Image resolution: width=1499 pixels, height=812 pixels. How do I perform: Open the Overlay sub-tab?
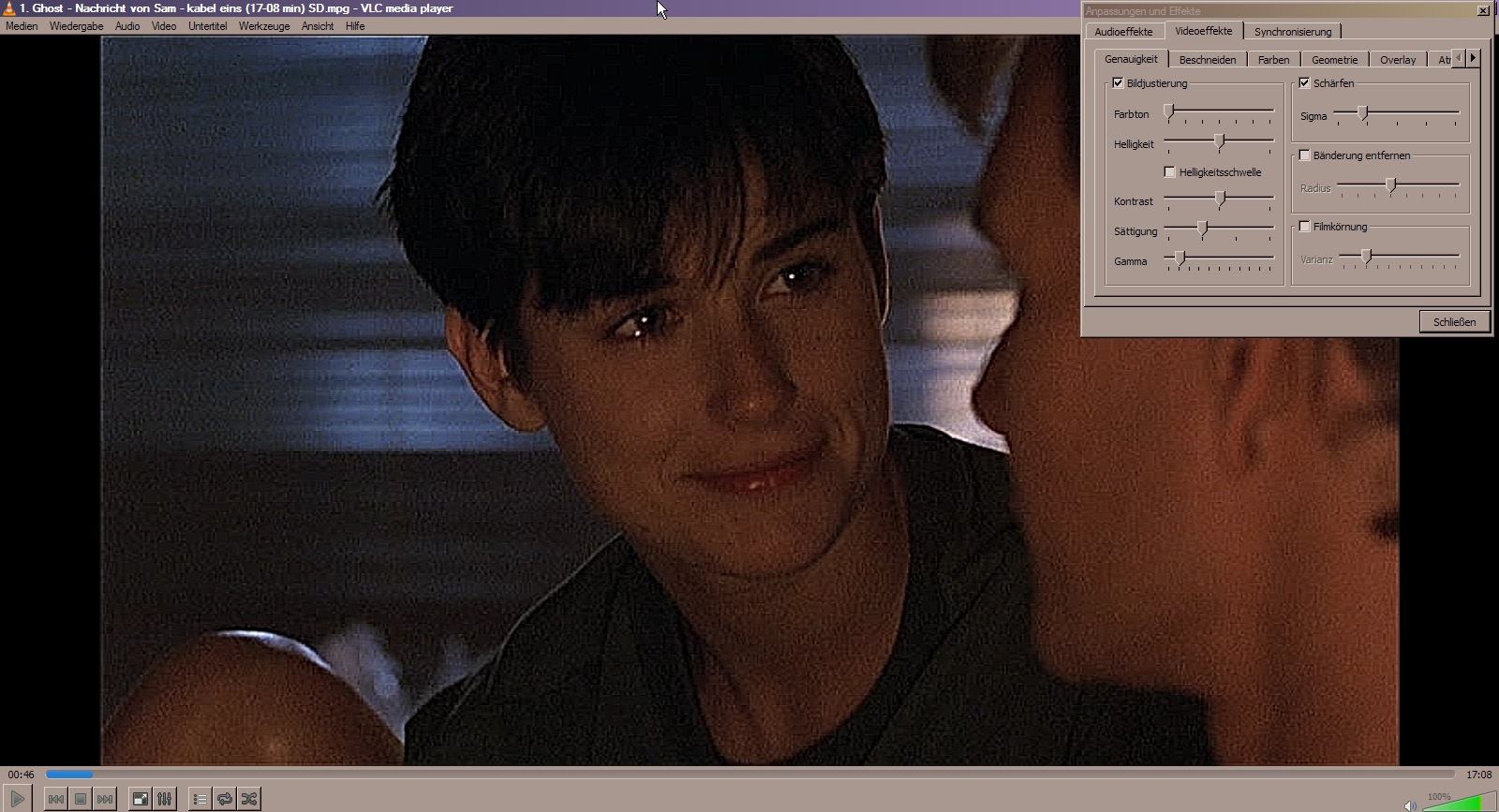click(1398, 60)
